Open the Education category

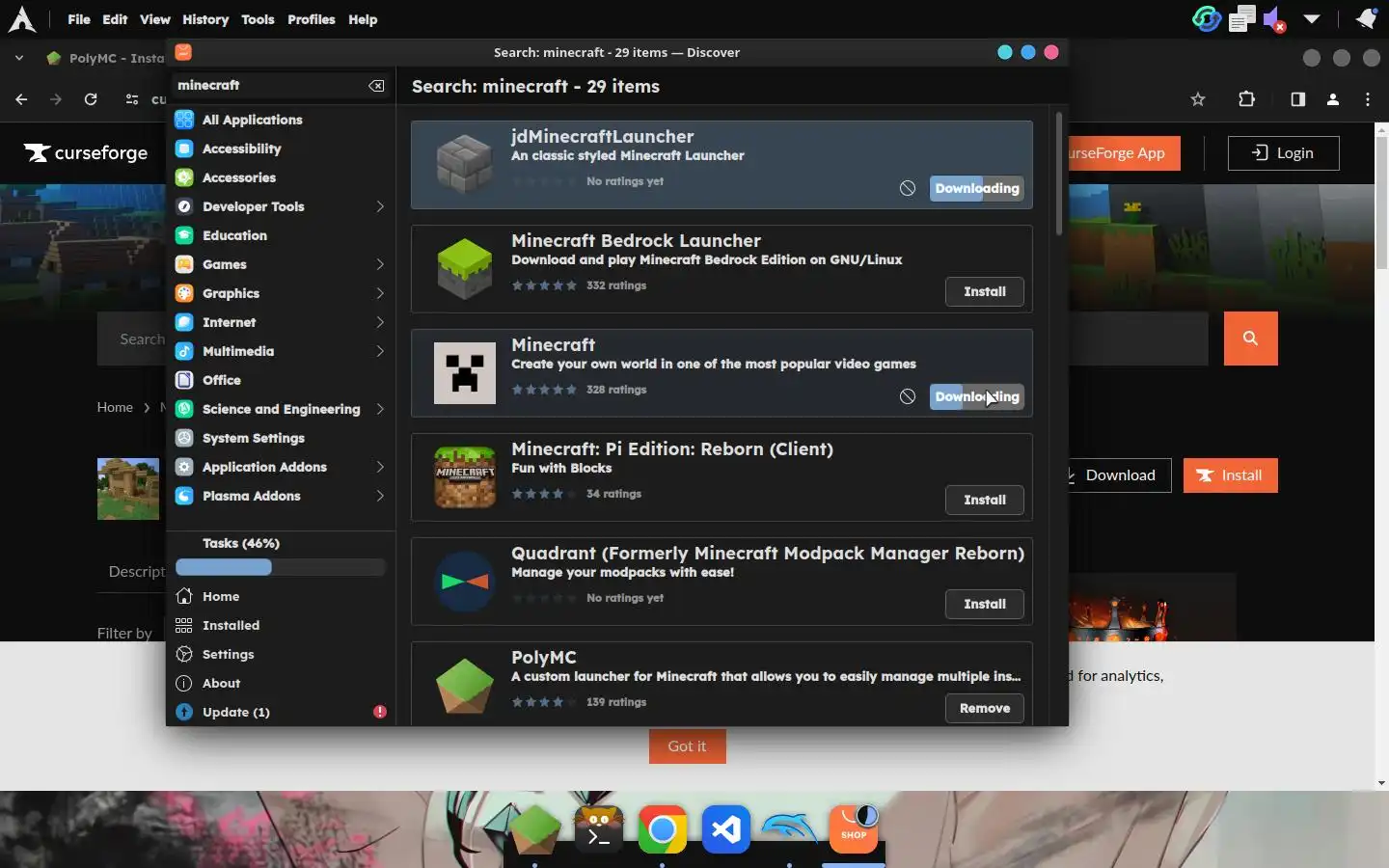pos(280,235)
